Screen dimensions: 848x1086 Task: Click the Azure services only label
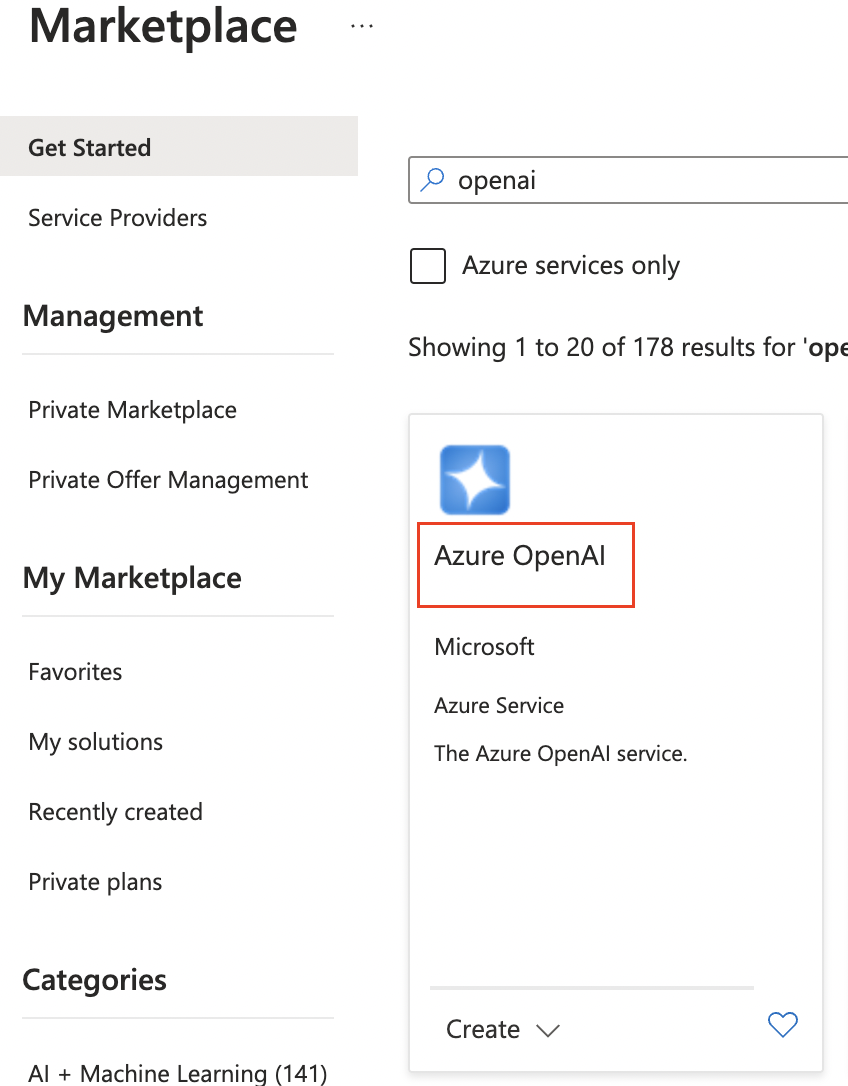coord(571,266)
